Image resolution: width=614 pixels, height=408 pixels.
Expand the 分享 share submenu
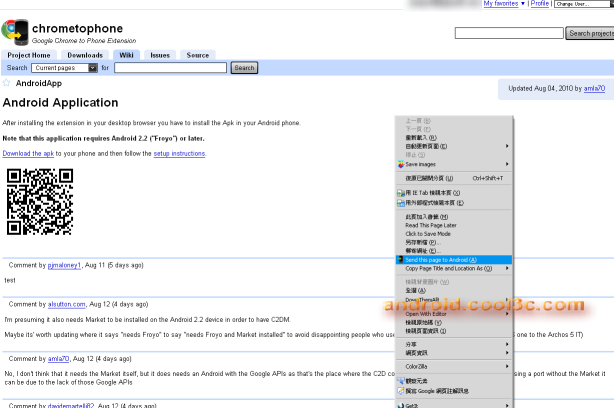[x=453, y=344]
